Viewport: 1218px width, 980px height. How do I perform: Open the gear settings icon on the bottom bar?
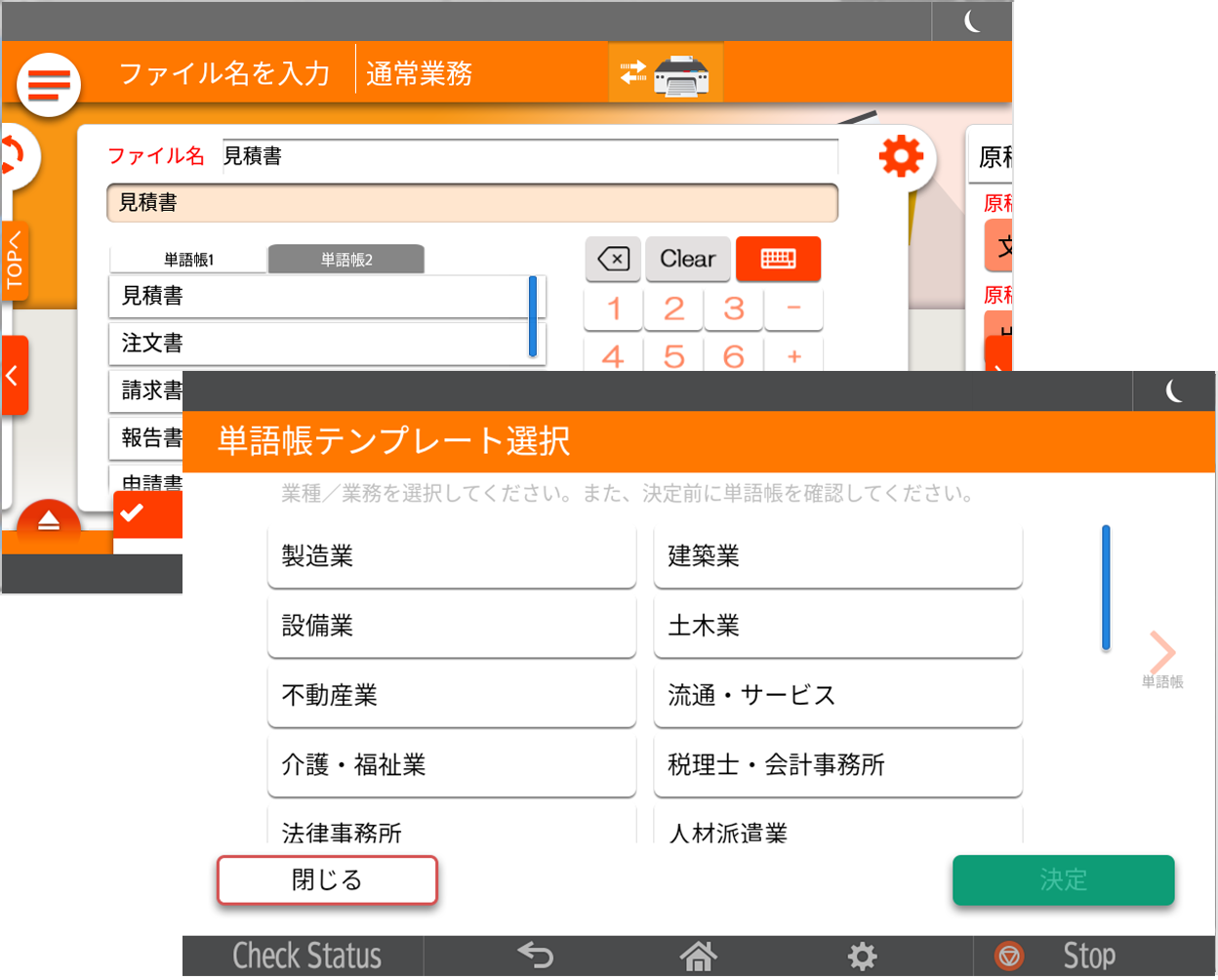pos(863,956)
